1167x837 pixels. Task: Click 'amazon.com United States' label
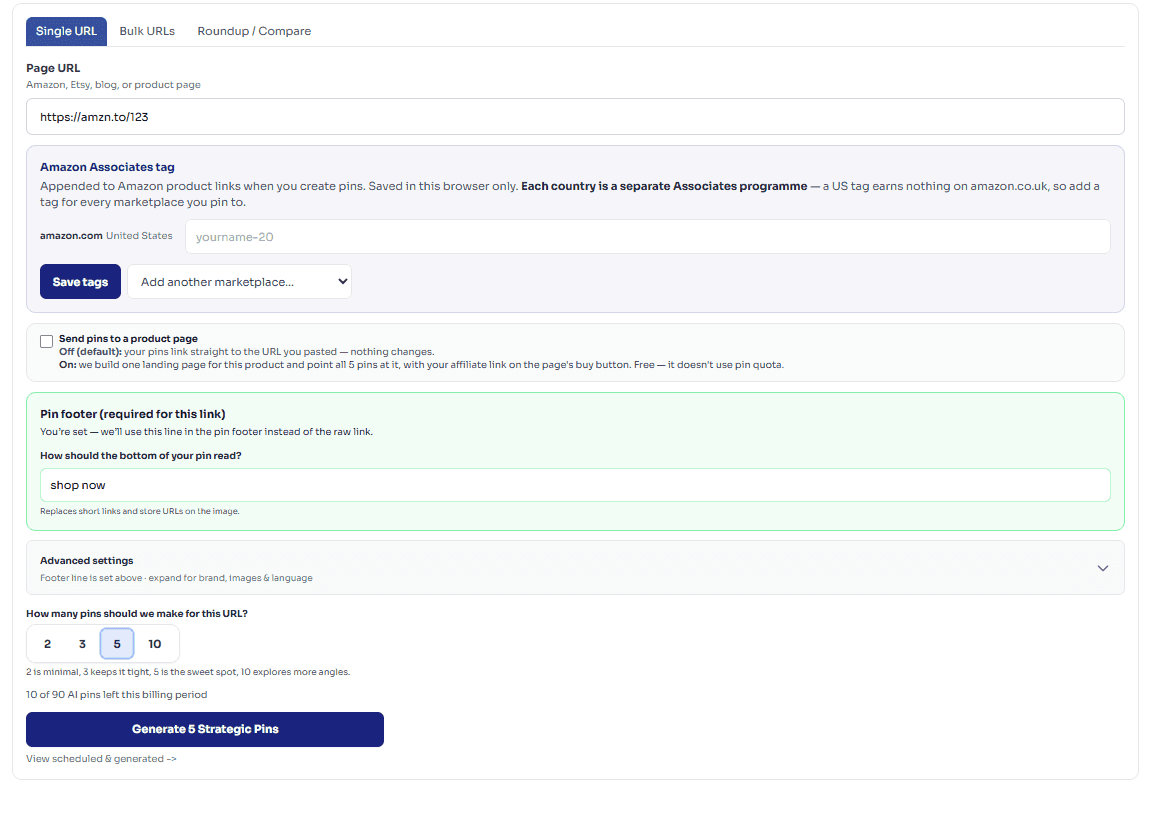click(x=106, y=236)
